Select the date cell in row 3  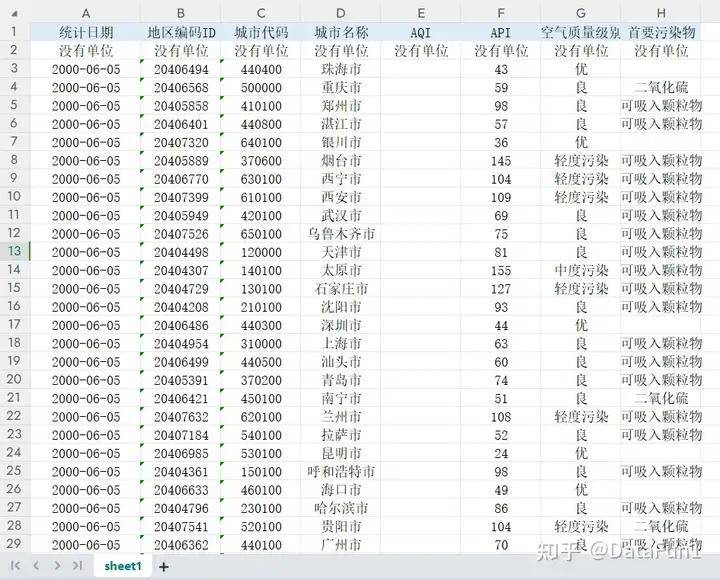pyautogui.click(x=85, y=69)
